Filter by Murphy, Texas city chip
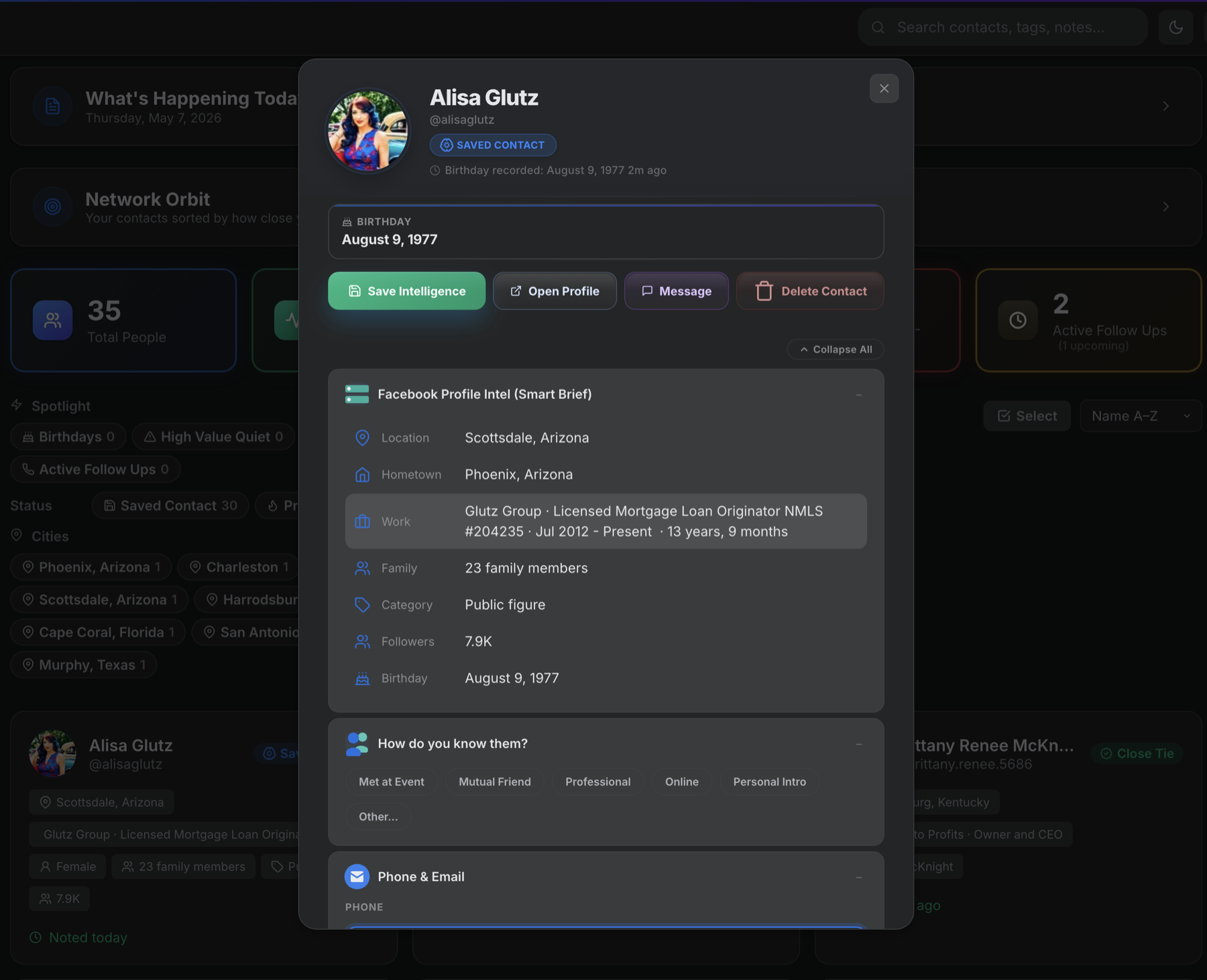 pos(84,665)
